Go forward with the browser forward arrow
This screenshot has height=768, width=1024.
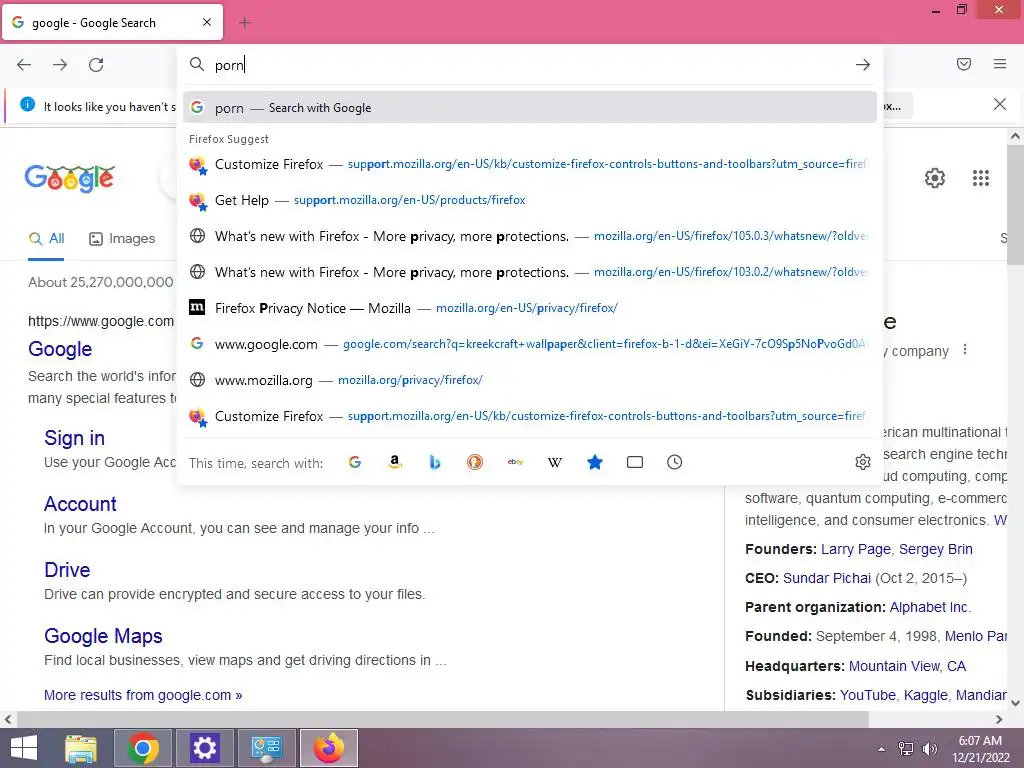pos(60,65)
